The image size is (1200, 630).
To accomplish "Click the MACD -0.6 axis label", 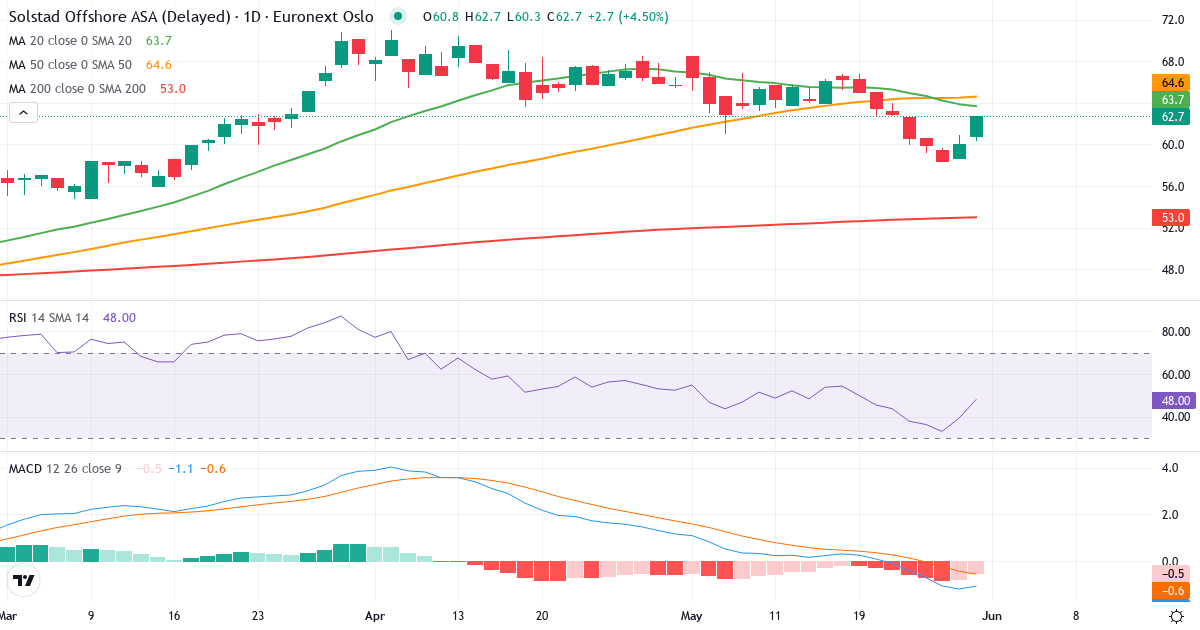I will (x=1173, y=590).
